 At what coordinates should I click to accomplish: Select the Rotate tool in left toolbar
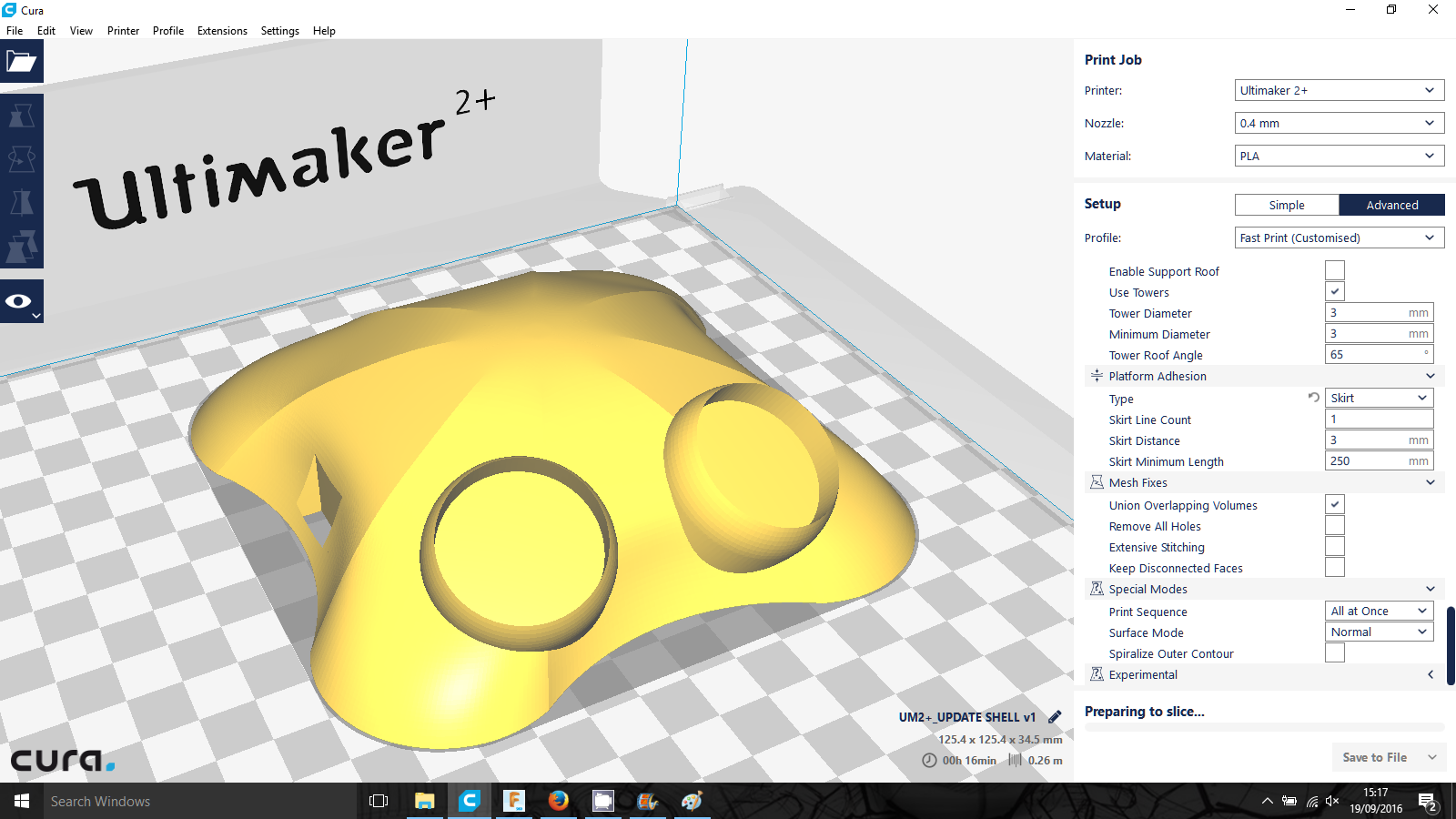[x=21, y=159]
